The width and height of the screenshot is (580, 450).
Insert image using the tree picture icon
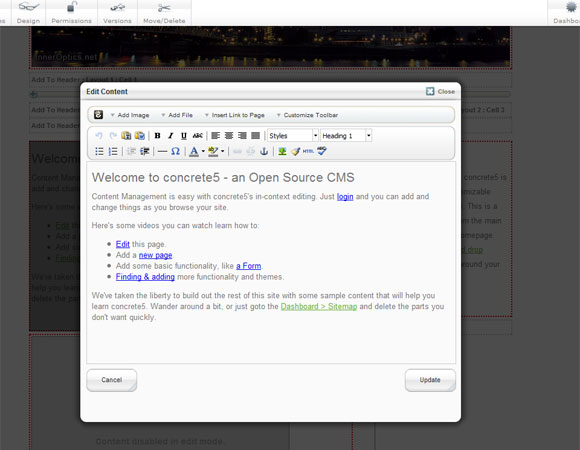(x=282, y=151)
